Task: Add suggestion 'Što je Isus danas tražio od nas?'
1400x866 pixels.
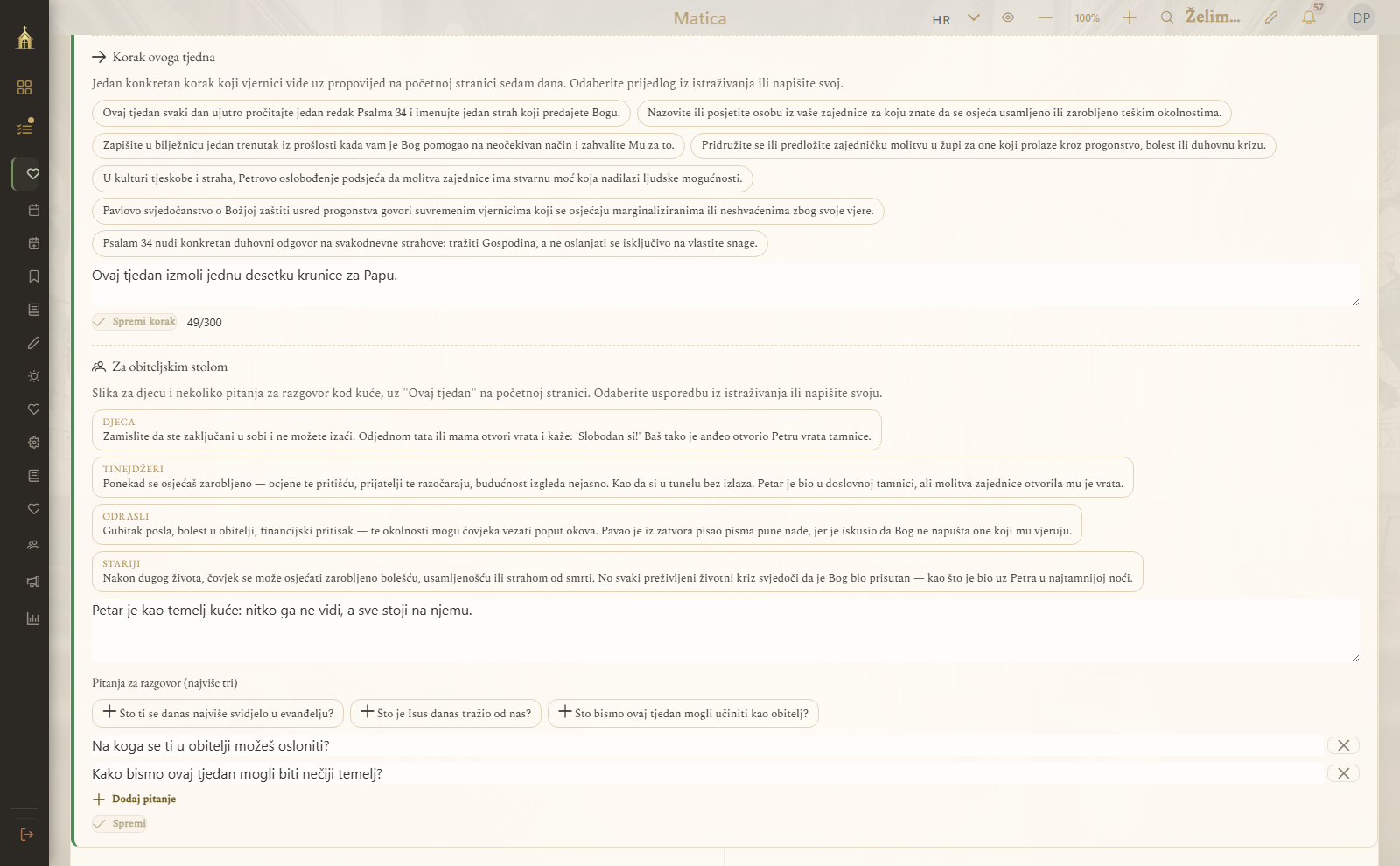Action: 446,713
